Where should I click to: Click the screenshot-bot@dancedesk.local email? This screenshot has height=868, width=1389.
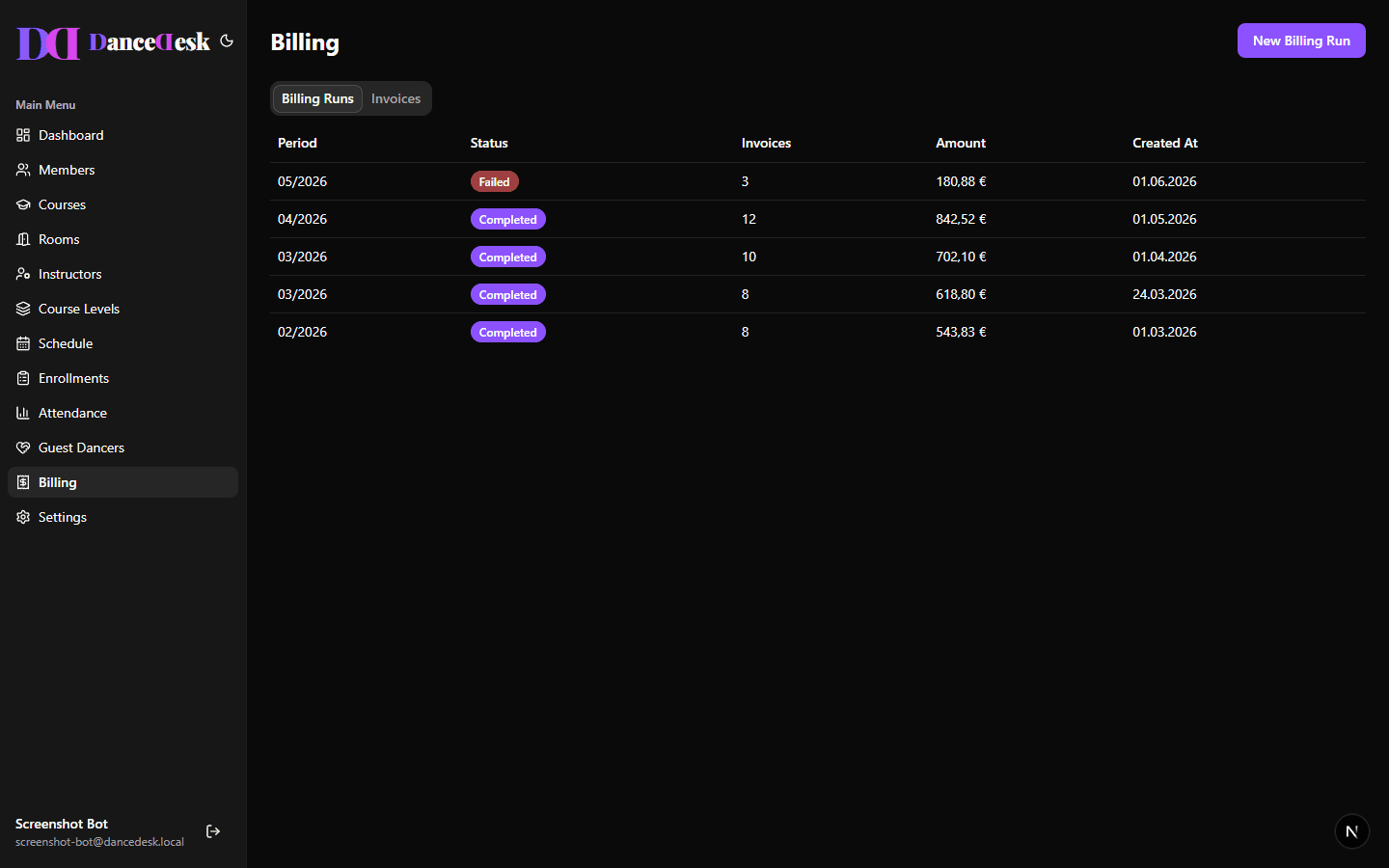pyautogui.click(x=99, y=842)
